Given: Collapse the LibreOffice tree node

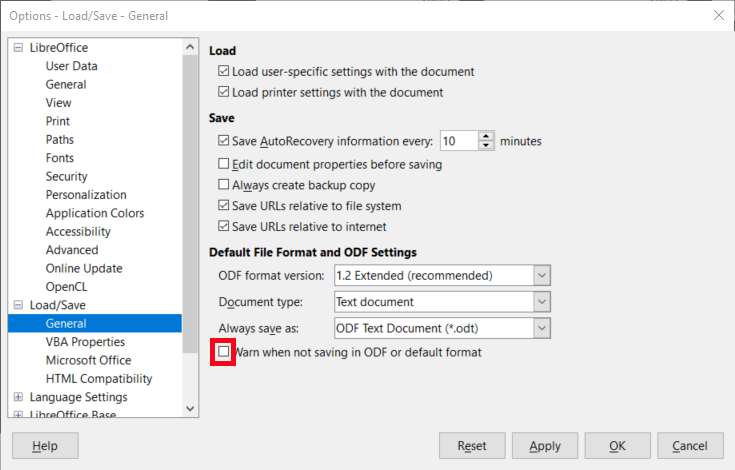Looking at the screenshot, I should point(18,48).
